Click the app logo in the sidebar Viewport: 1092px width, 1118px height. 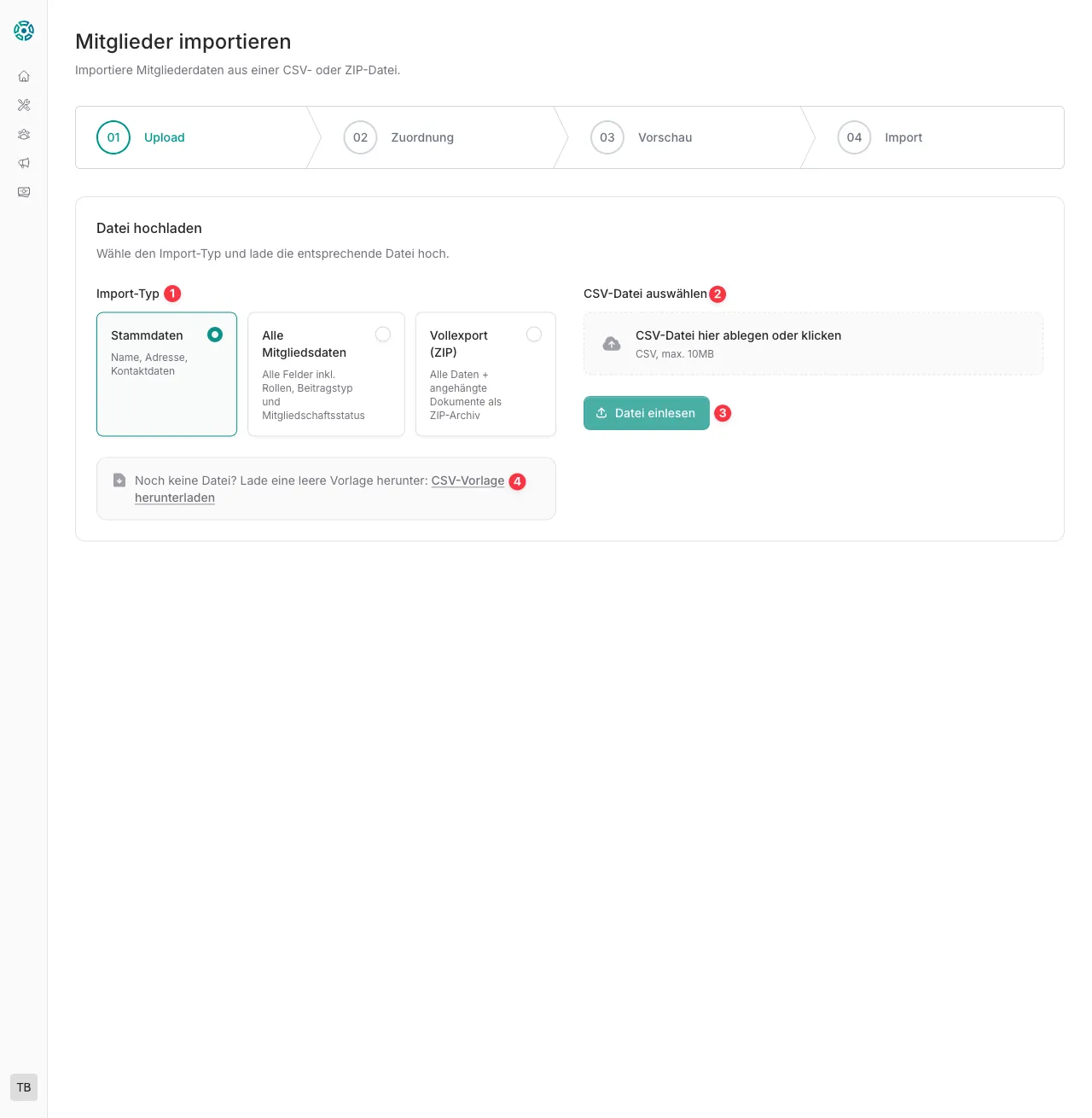[x=24, y=31]
